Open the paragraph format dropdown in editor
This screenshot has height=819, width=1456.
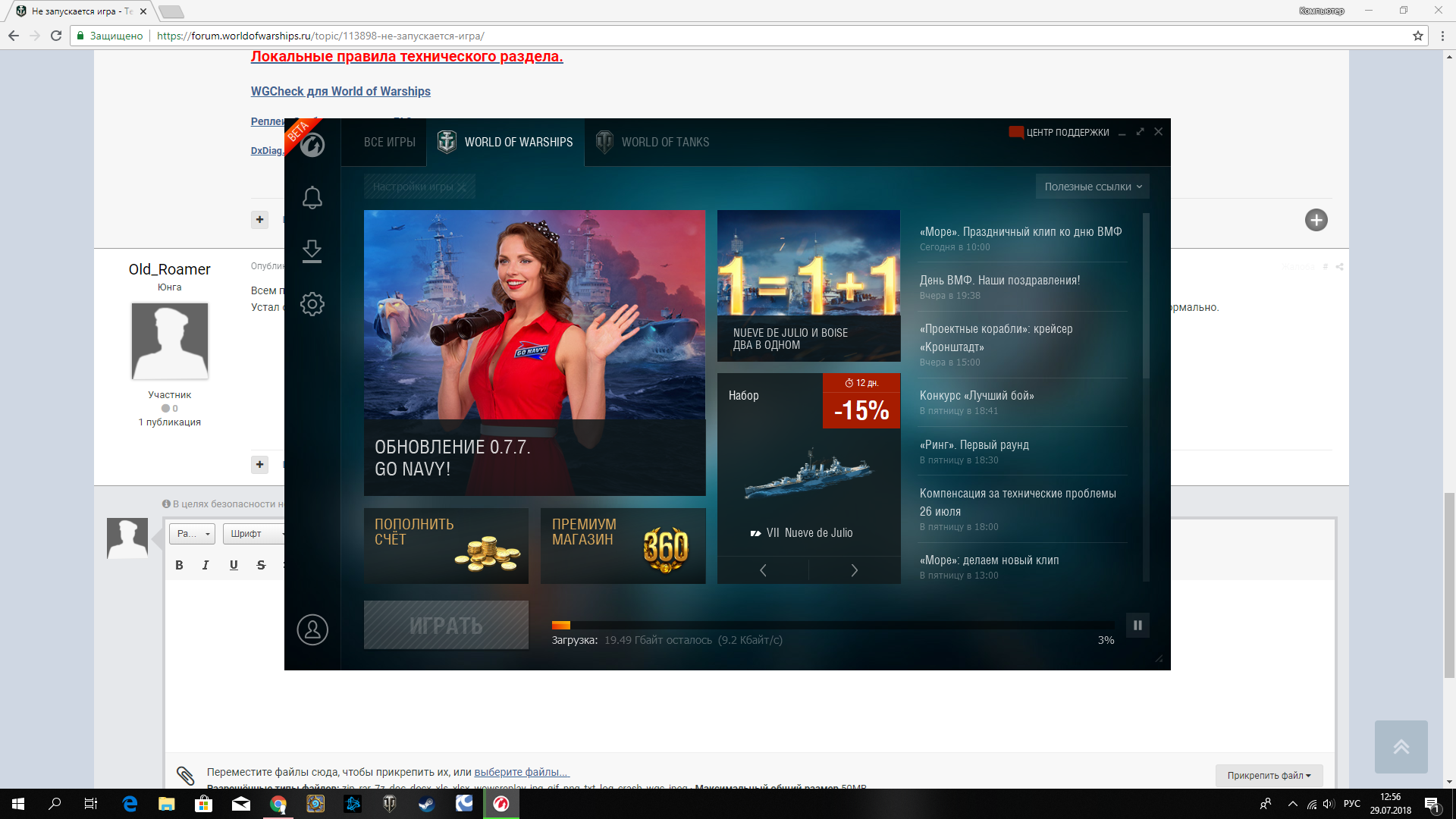pos(193,534)
